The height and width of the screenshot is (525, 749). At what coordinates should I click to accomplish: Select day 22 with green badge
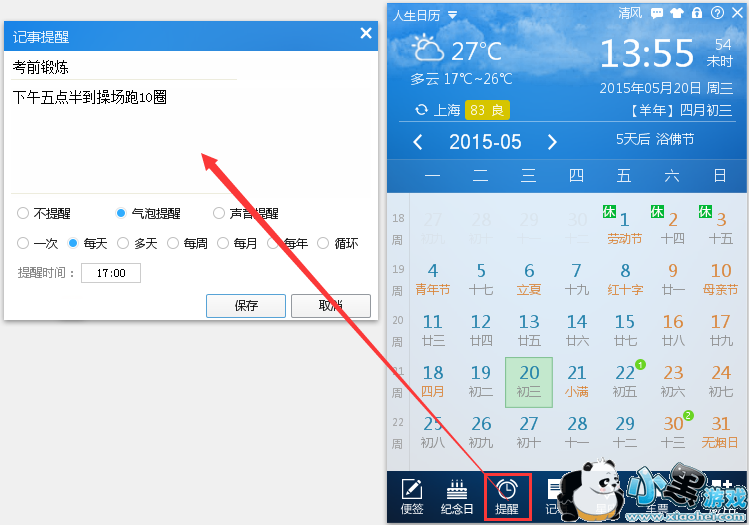(625, 382)
